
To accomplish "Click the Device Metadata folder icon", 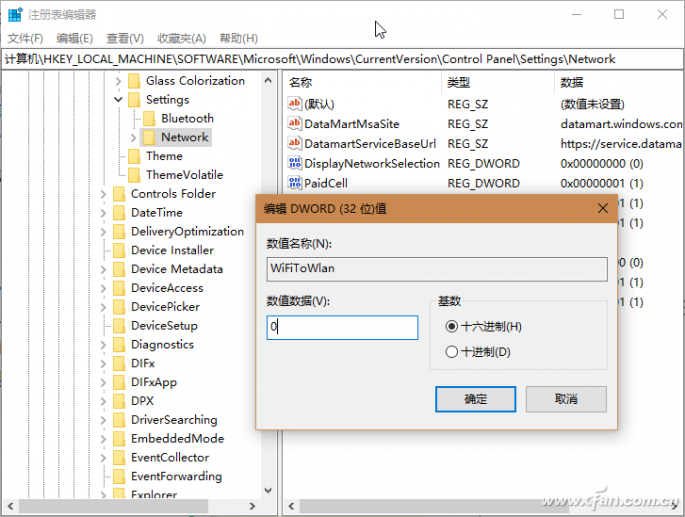I will point(119,269).
